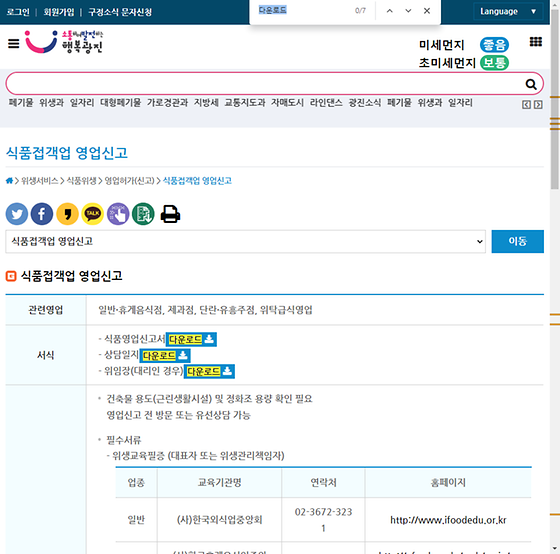Select the first 위생과 keyword

(51, 103)
